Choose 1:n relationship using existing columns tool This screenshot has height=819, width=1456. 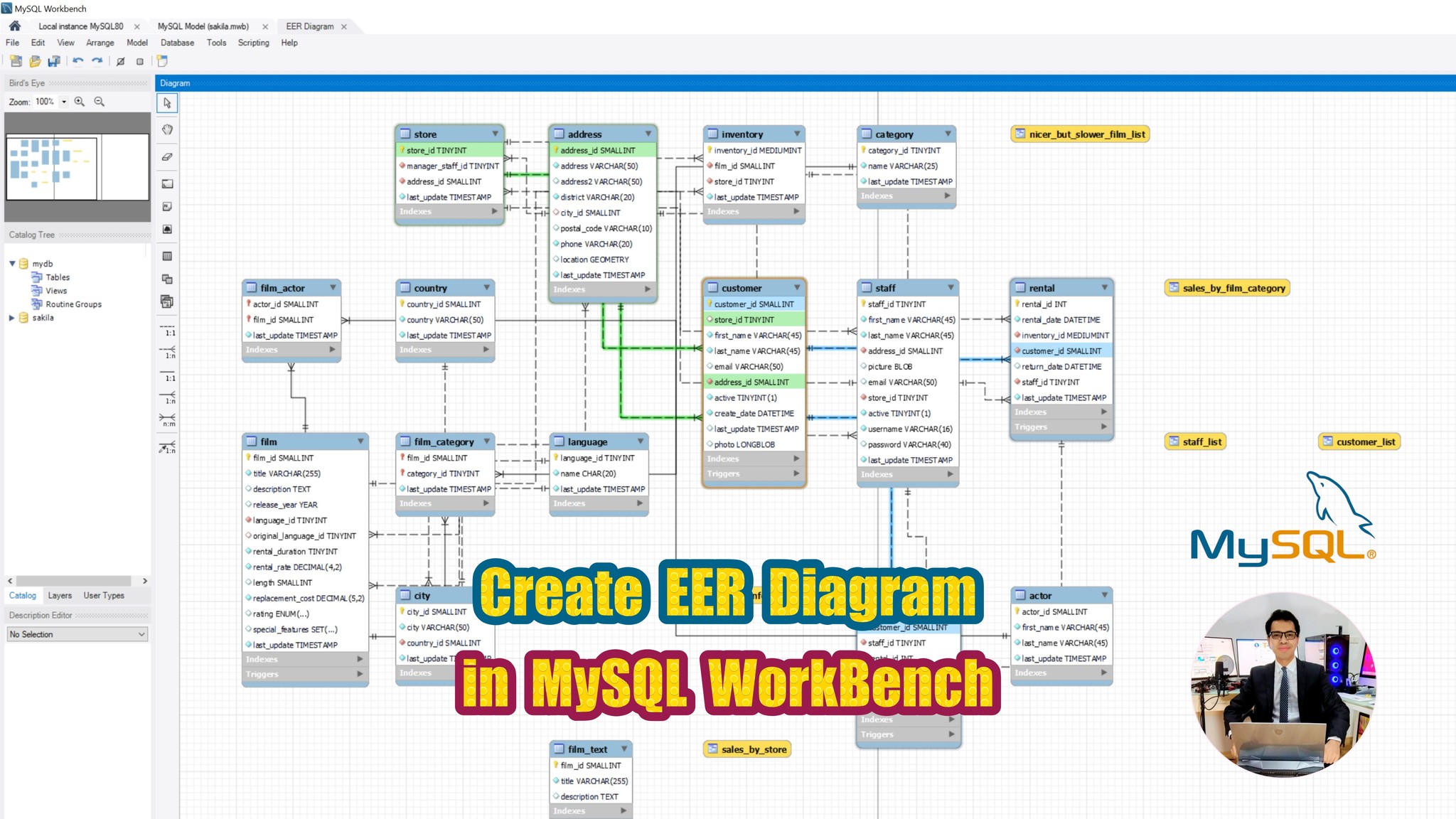[x=168, y=448]
